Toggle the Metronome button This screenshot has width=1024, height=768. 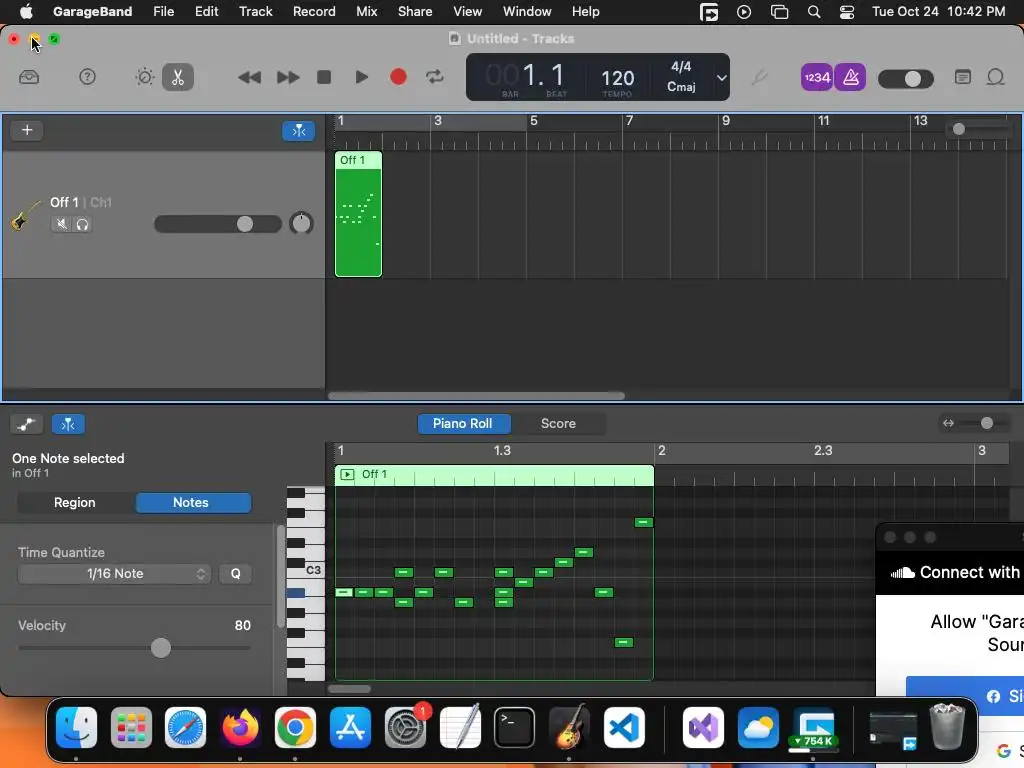(850, 78)
